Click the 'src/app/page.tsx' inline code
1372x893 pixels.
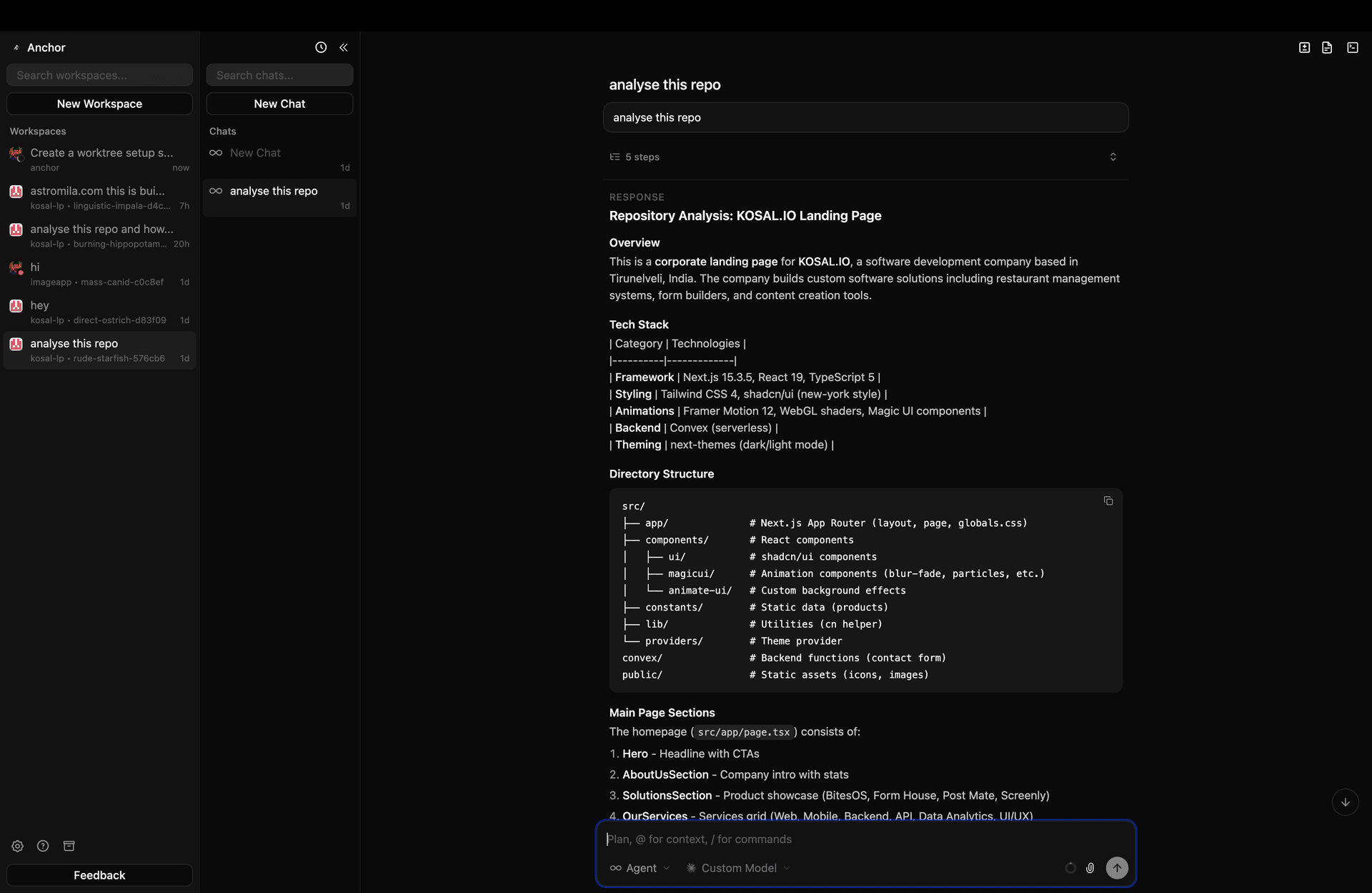[x=743, y=732]
